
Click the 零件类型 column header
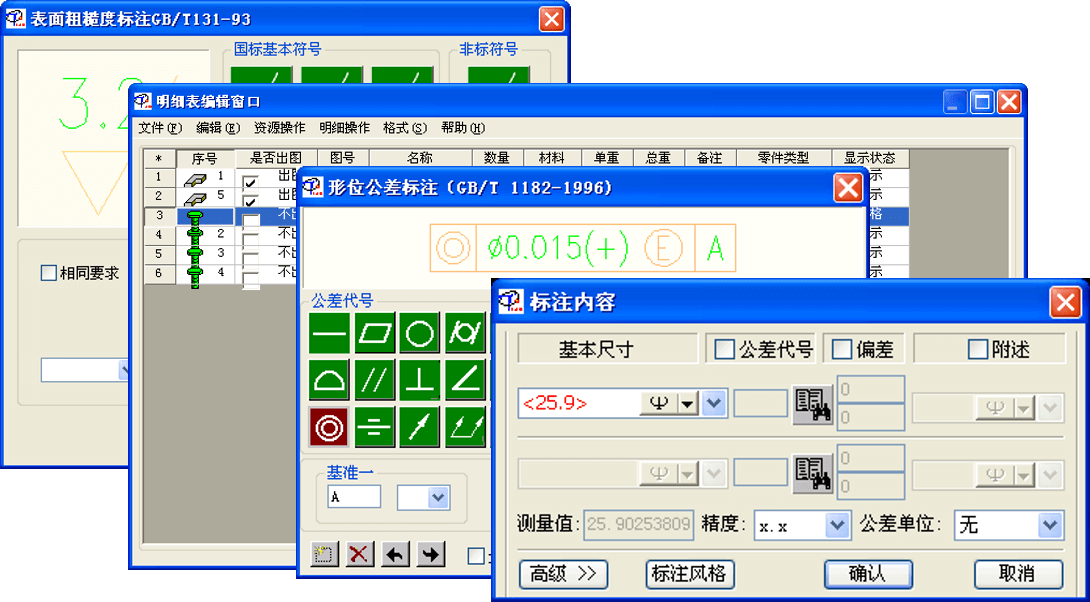pyautogui.click(x=783, y=158)
